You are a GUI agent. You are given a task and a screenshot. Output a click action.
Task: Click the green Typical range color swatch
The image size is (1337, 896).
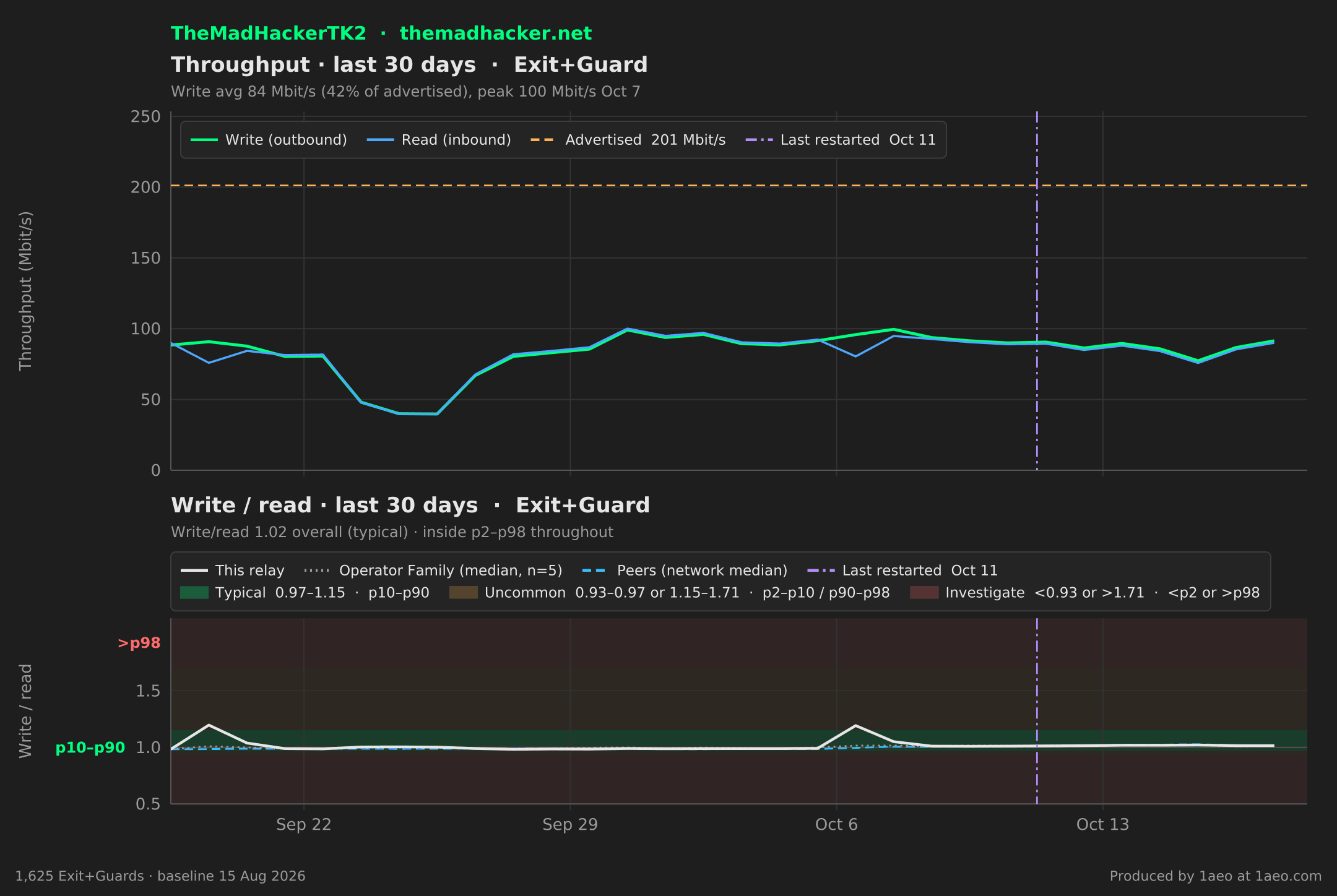(x=194, y=593)
